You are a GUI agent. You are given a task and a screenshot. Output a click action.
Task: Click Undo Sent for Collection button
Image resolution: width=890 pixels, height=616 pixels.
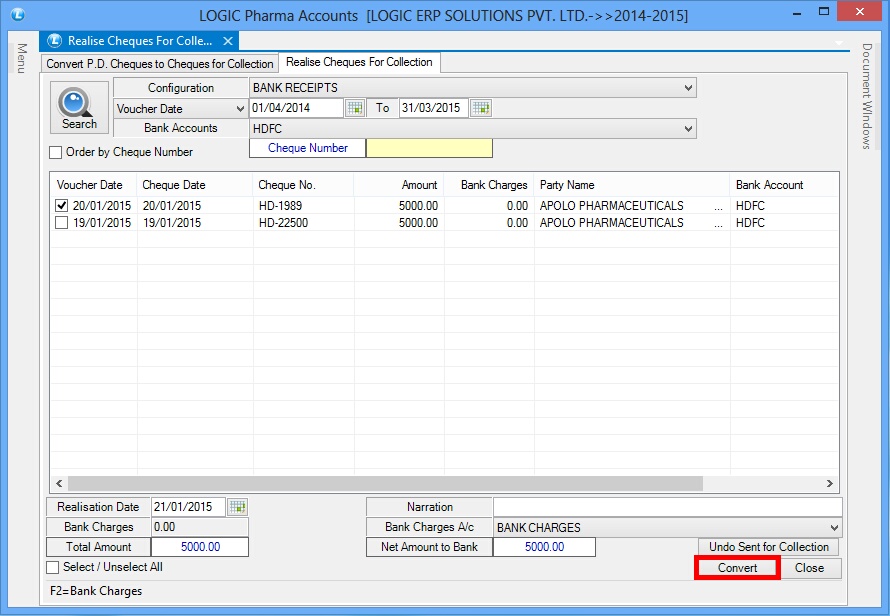(768, 547)
